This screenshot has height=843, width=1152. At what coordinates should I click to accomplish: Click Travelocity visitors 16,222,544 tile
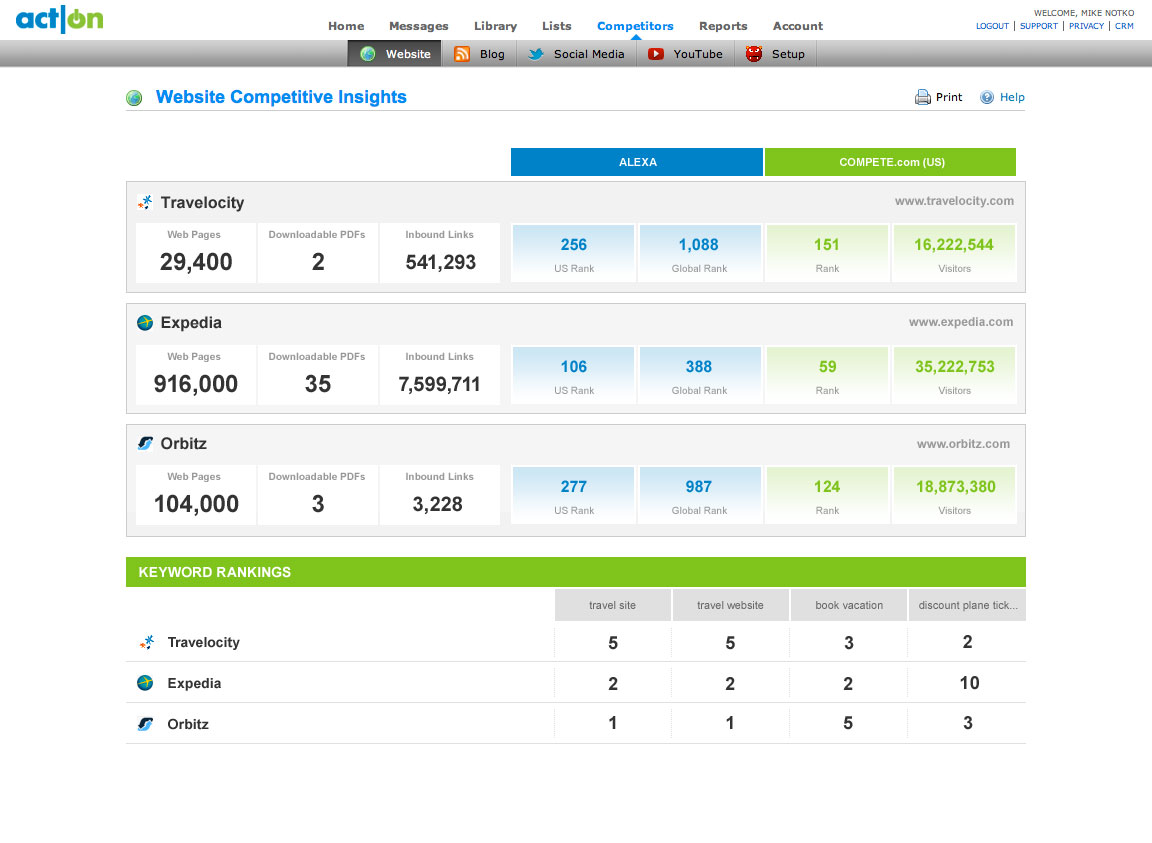[954, 253]
